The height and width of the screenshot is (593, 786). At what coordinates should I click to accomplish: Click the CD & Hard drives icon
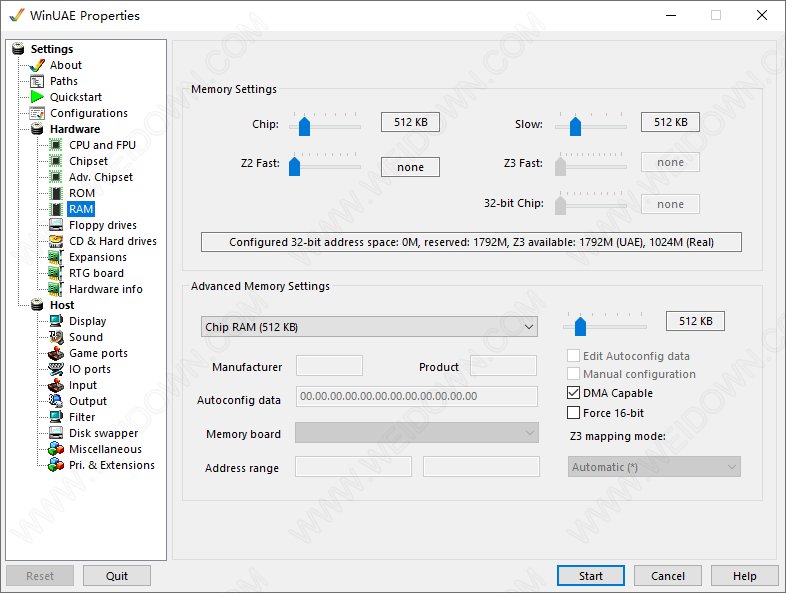point(56,241)
